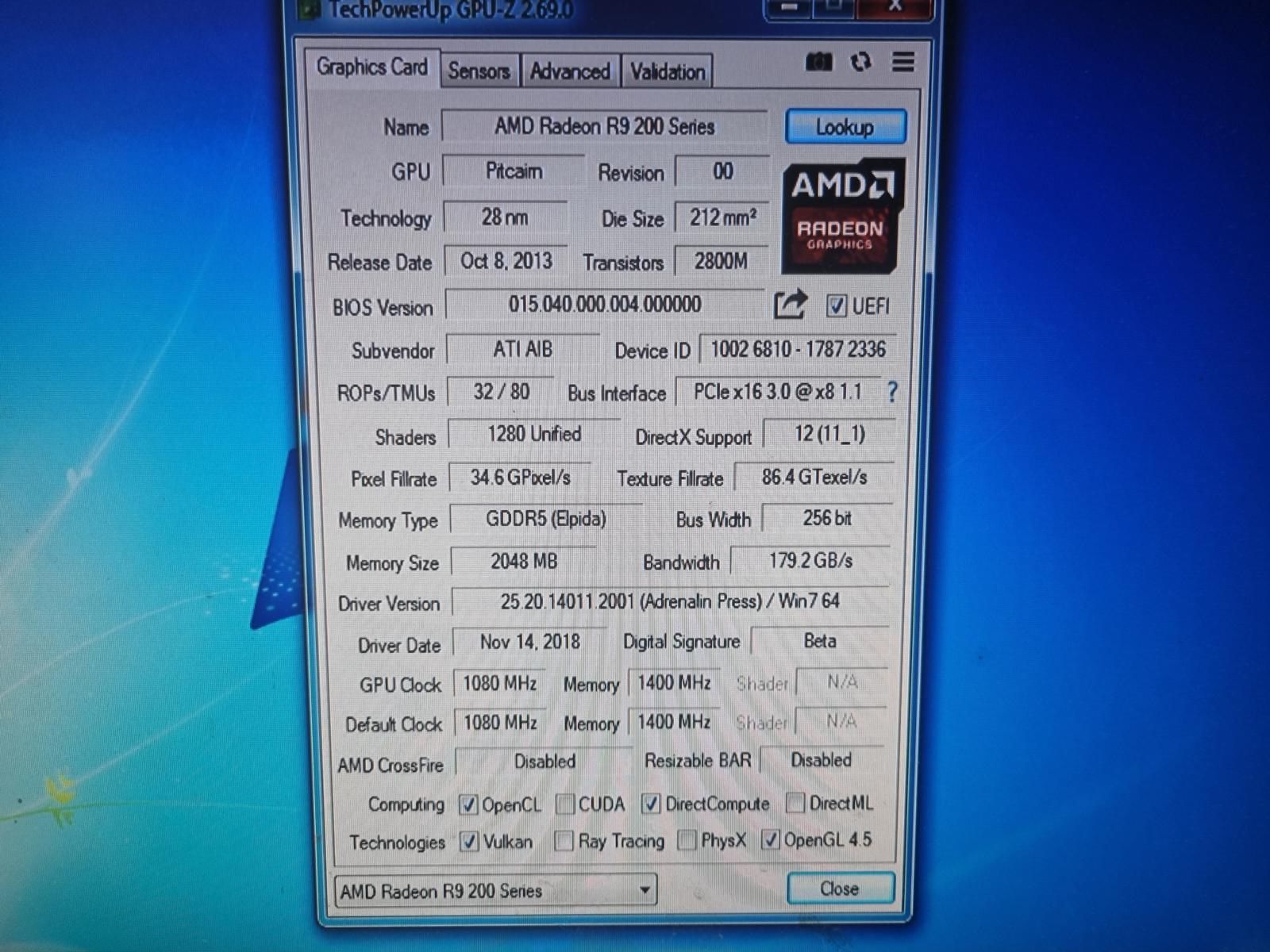Image resolution: width=1270 pixels, height=952 pixels.
Task: Click the Close button
Action: (841, 889)
